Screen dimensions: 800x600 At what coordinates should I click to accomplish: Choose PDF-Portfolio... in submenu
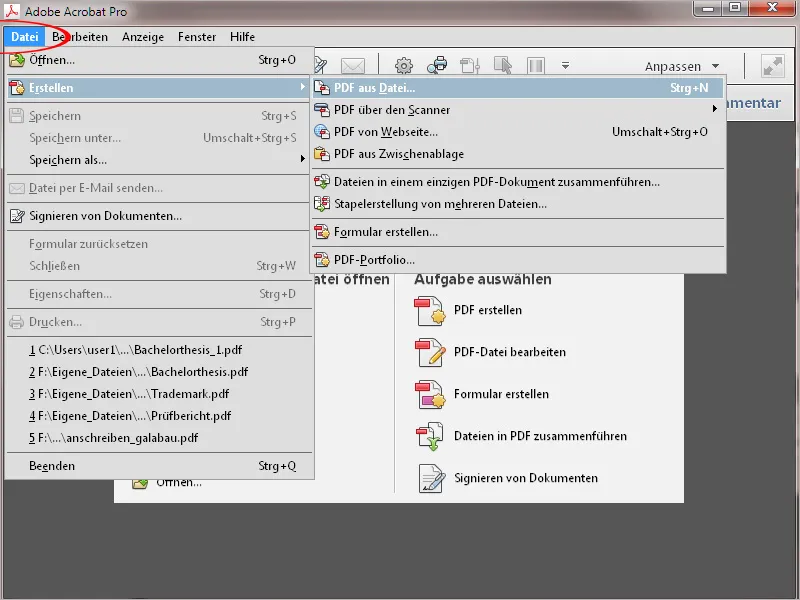pos(518,260)
